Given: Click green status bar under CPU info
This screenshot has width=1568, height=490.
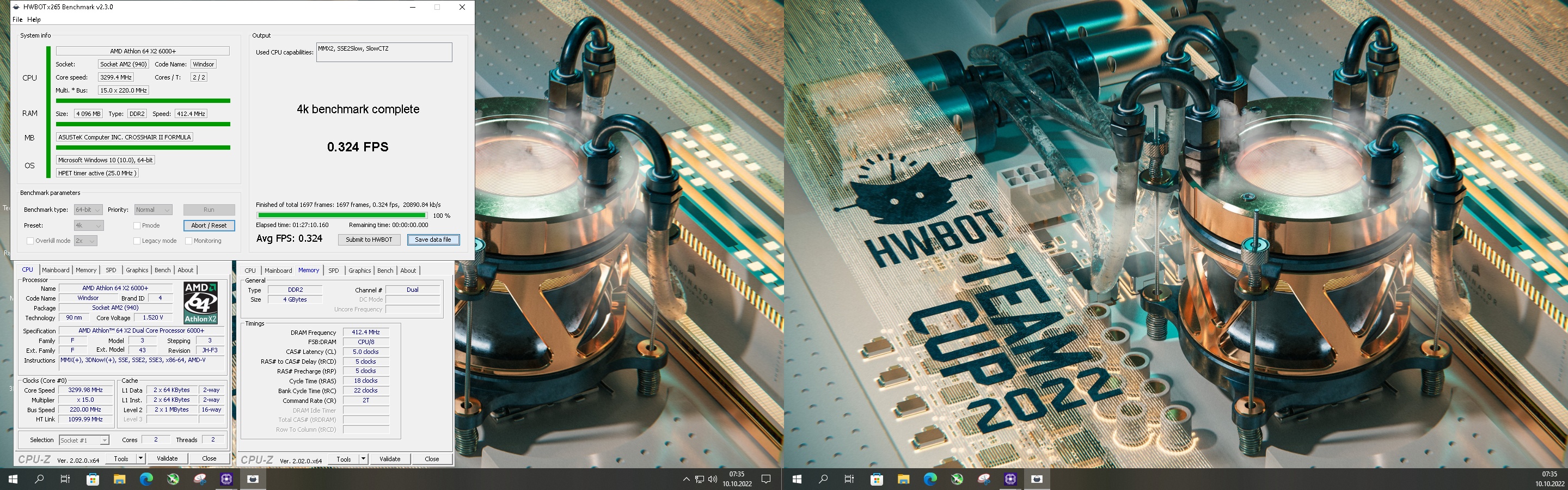Looking at the screenshot, I should tap(143, 101).
